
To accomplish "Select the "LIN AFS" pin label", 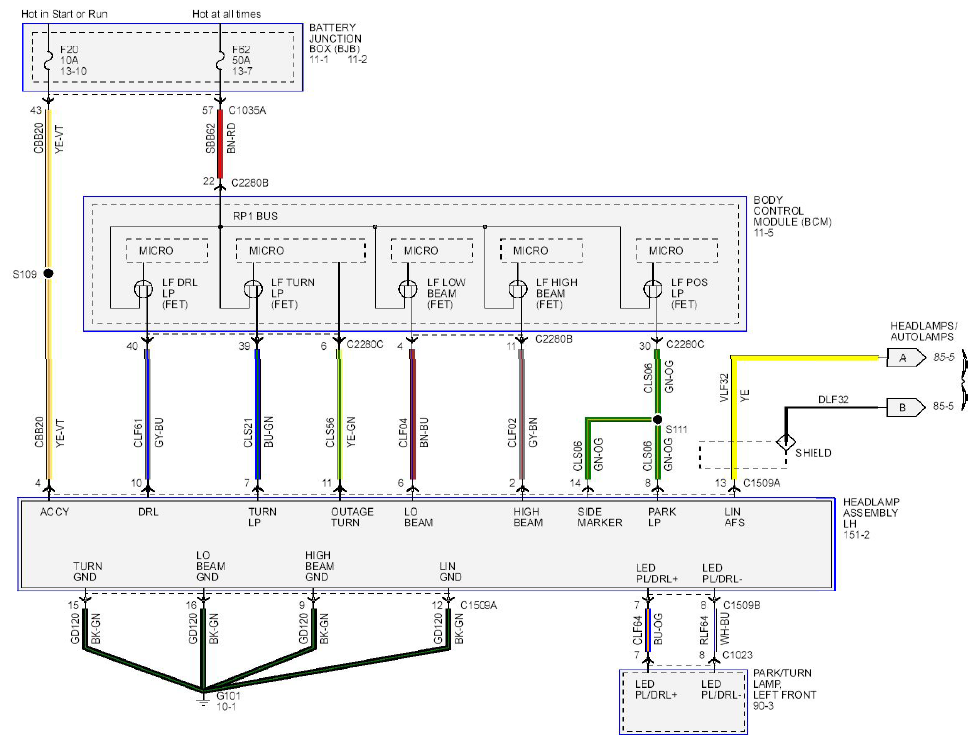I will (x=734, y=517).
